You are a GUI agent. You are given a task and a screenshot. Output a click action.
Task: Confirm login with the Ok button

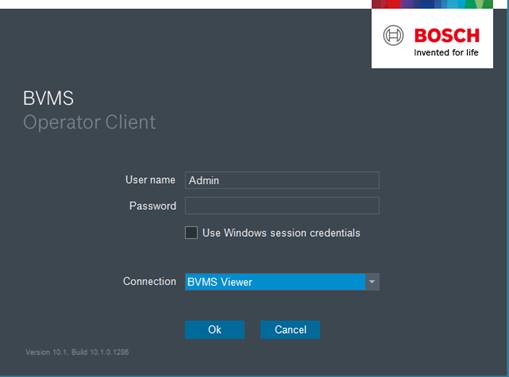pyautogui.click(x=215, y=330)
